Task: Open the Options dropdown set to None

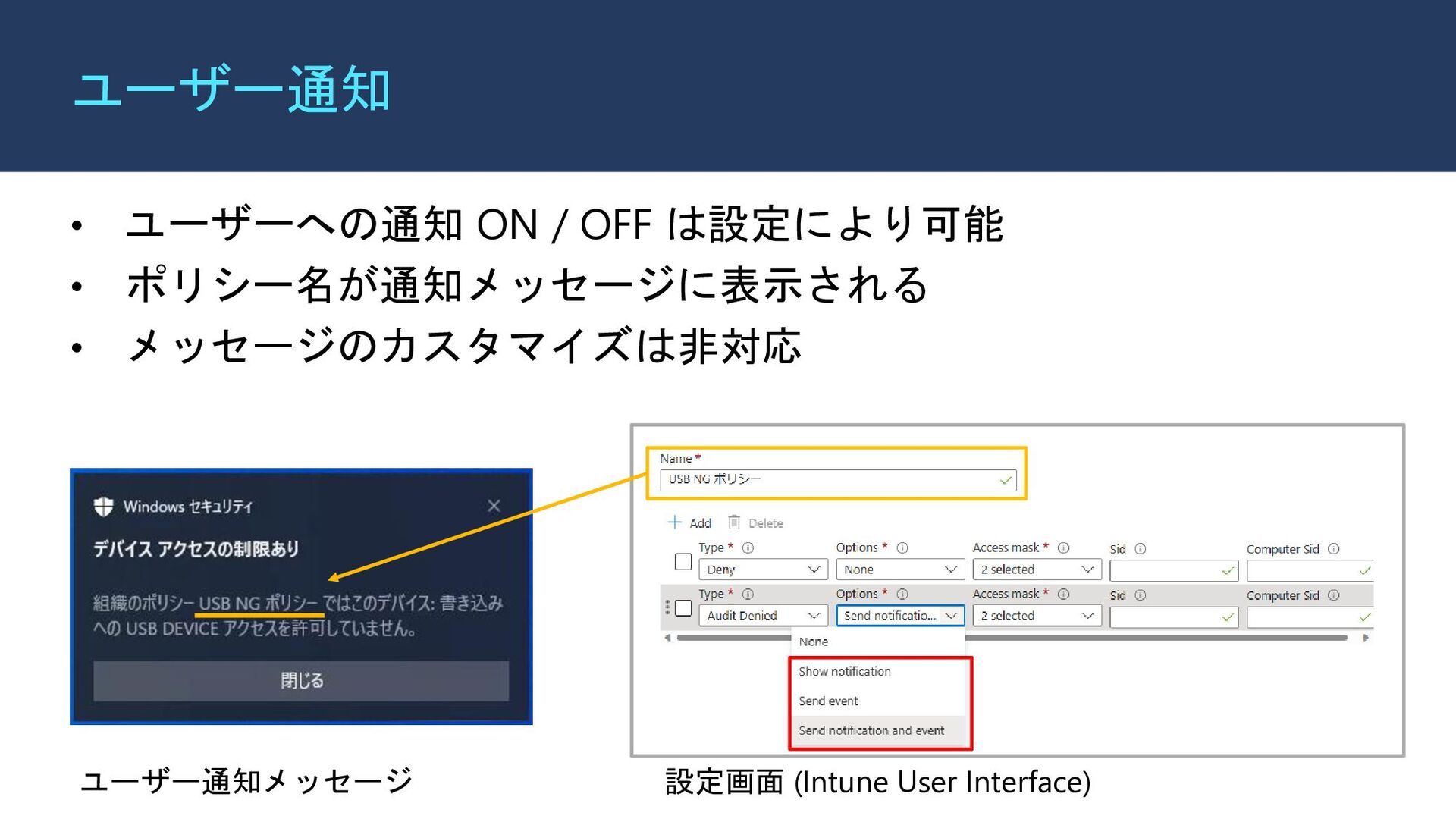Action: [900, 570]
